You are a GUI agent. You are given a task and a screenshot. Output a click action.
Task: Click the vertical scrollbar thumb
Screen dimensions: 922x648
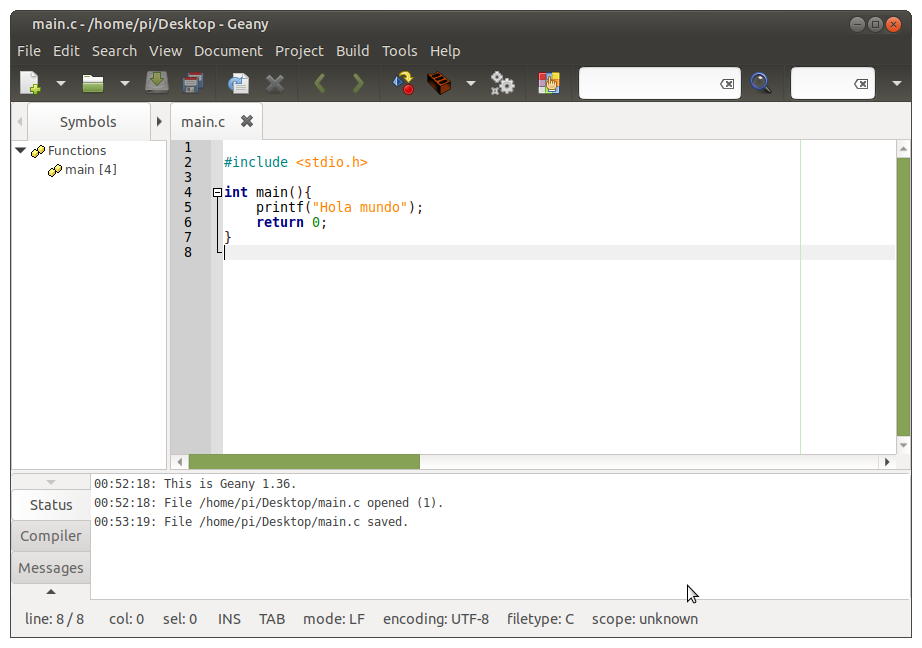pos(903,296)
